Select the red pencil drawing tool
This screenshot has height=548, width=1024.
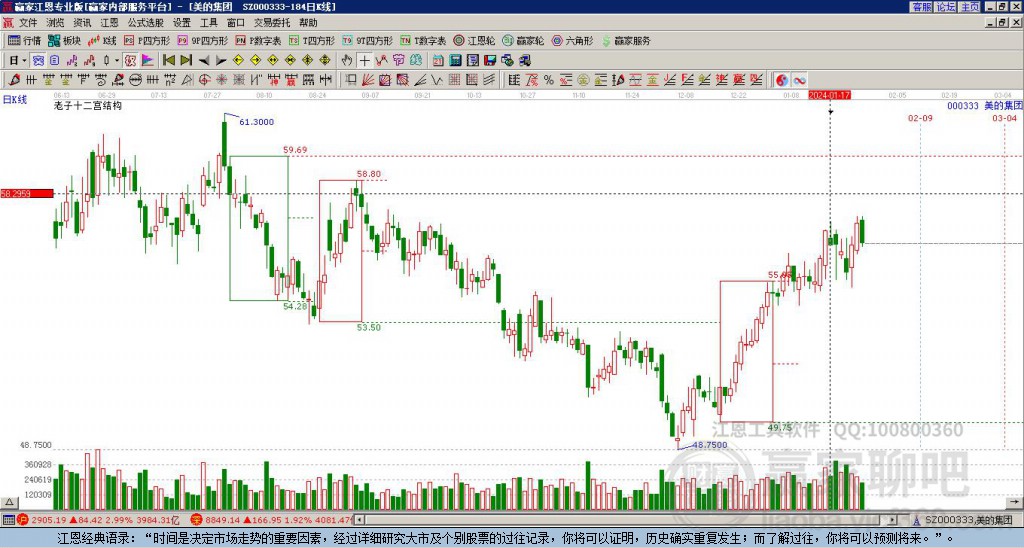point(14,80)
